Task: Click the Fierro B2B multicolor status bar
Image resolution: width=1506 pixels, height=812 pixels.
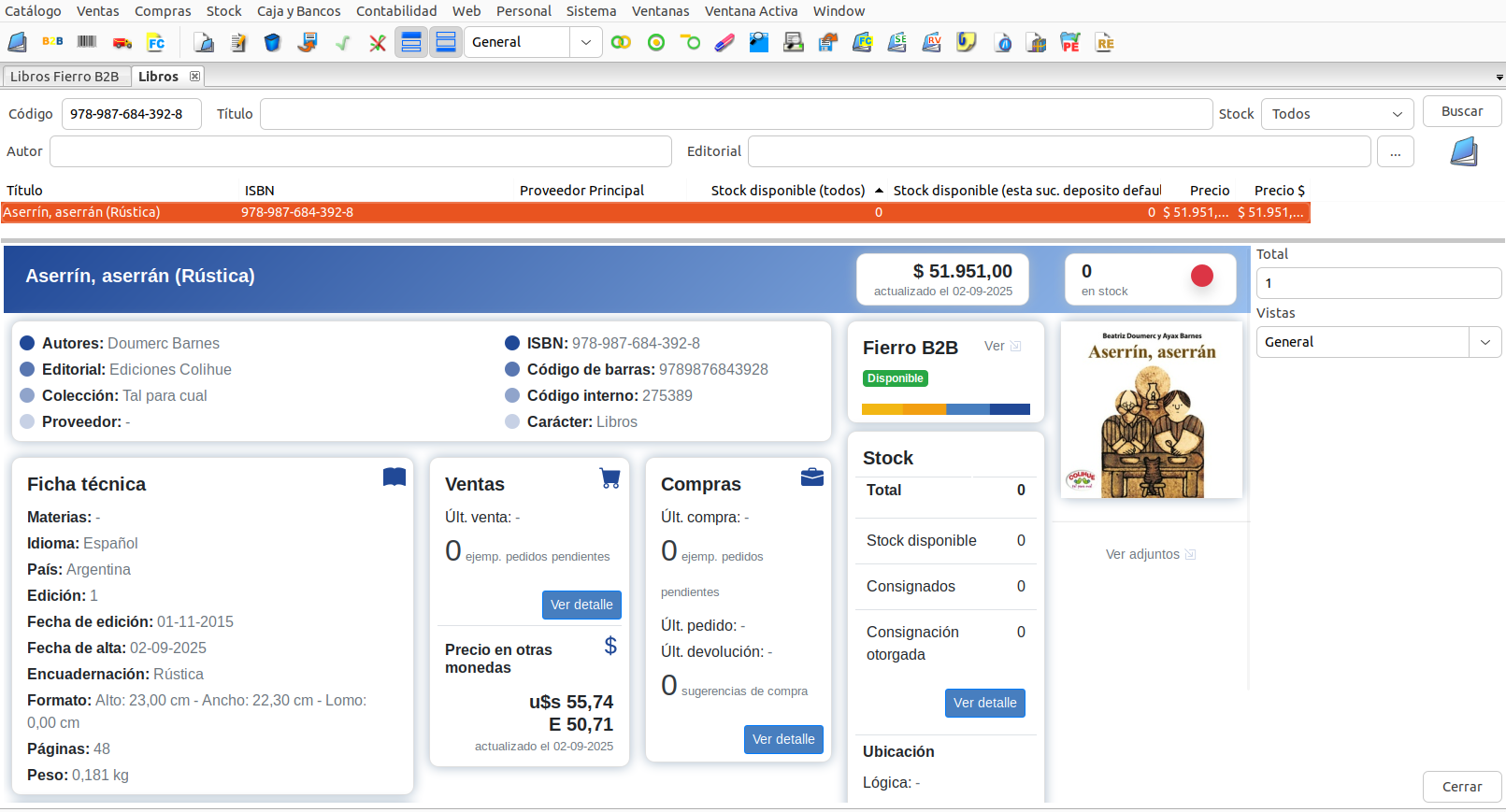Action: (946, 409)
